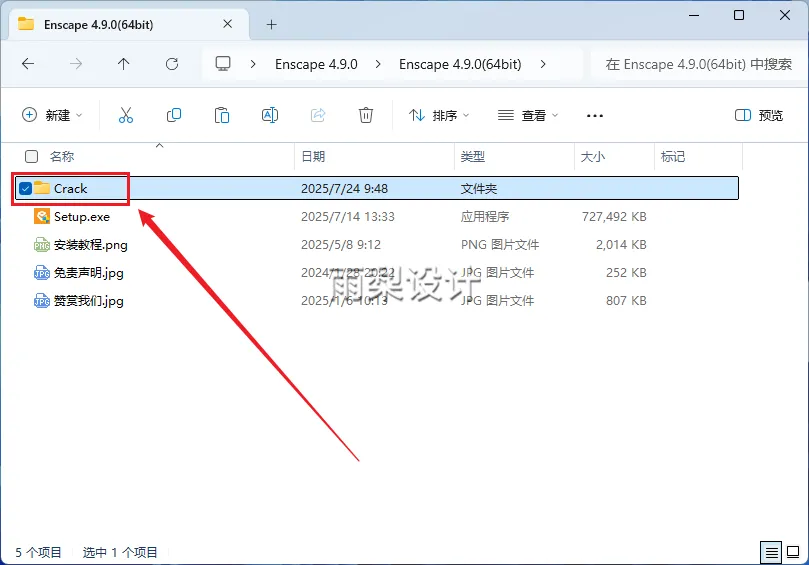Select the 赞赏我们.jpg file name

(x=89, y=300)
